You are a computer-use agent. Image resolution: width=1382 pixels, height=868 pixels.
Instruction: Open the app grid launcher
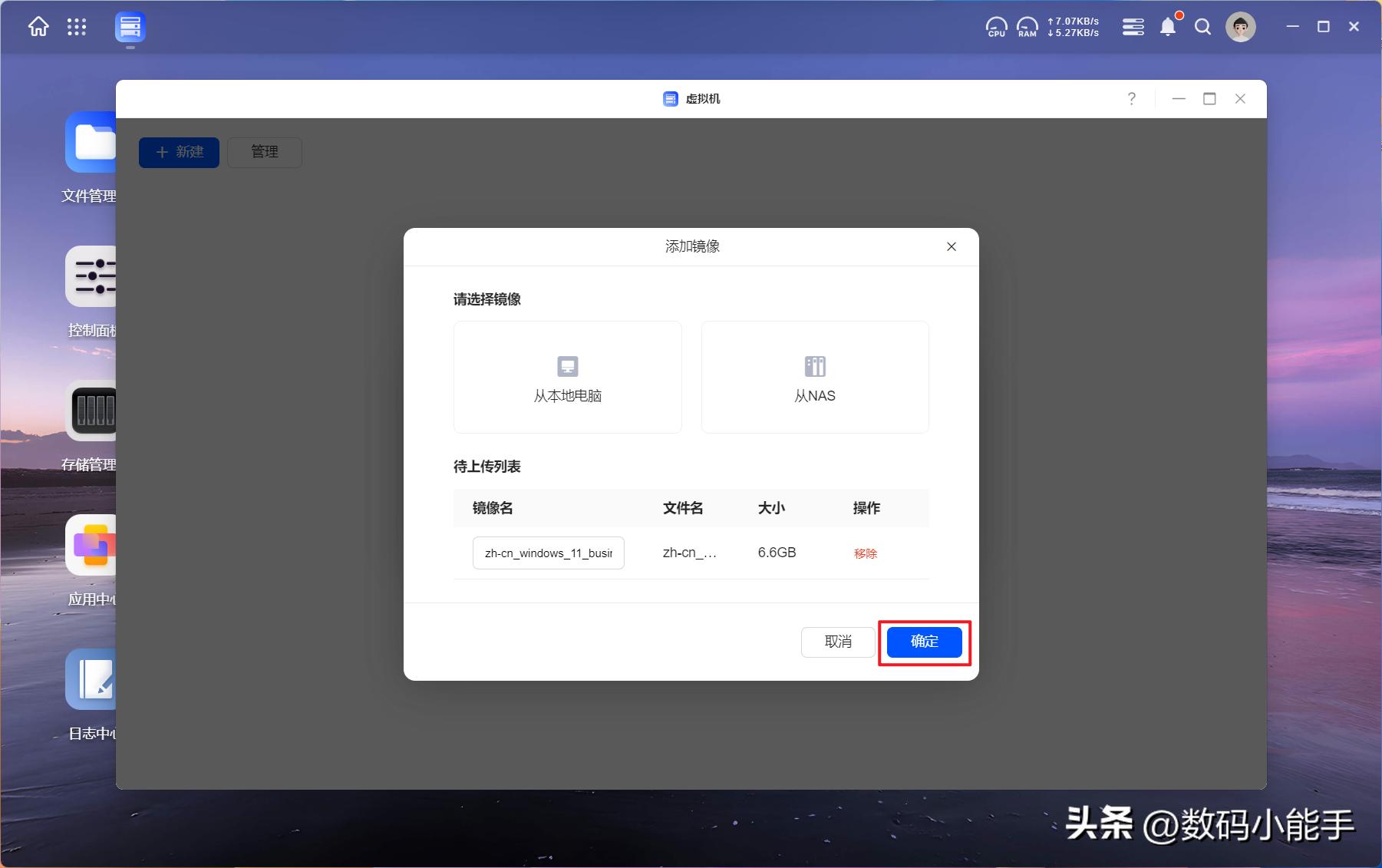[77, 28]
